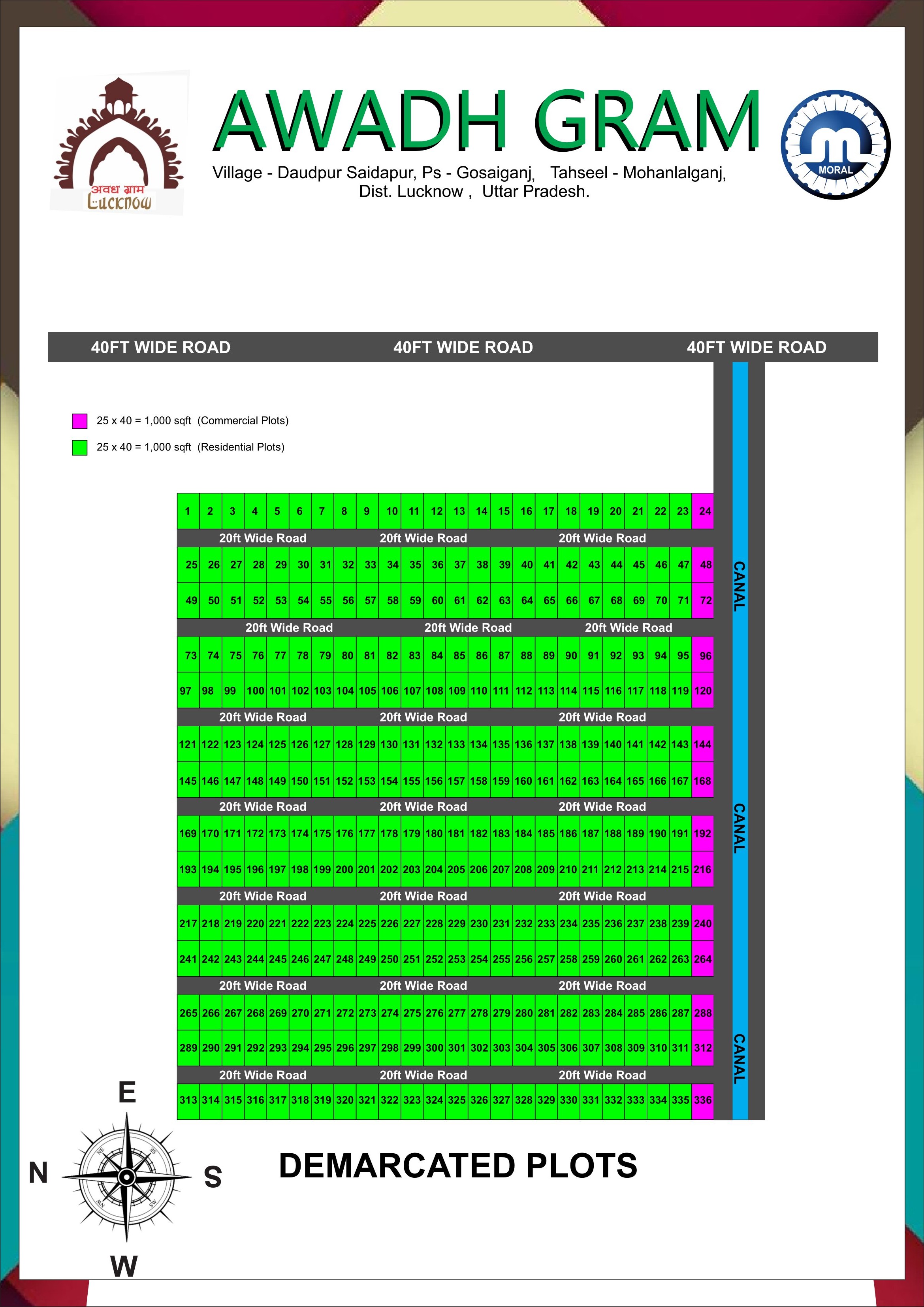Viewport: 924px width, 1307px height.
Task: Click the Residential Plots legend text
Action: [190, 447]
